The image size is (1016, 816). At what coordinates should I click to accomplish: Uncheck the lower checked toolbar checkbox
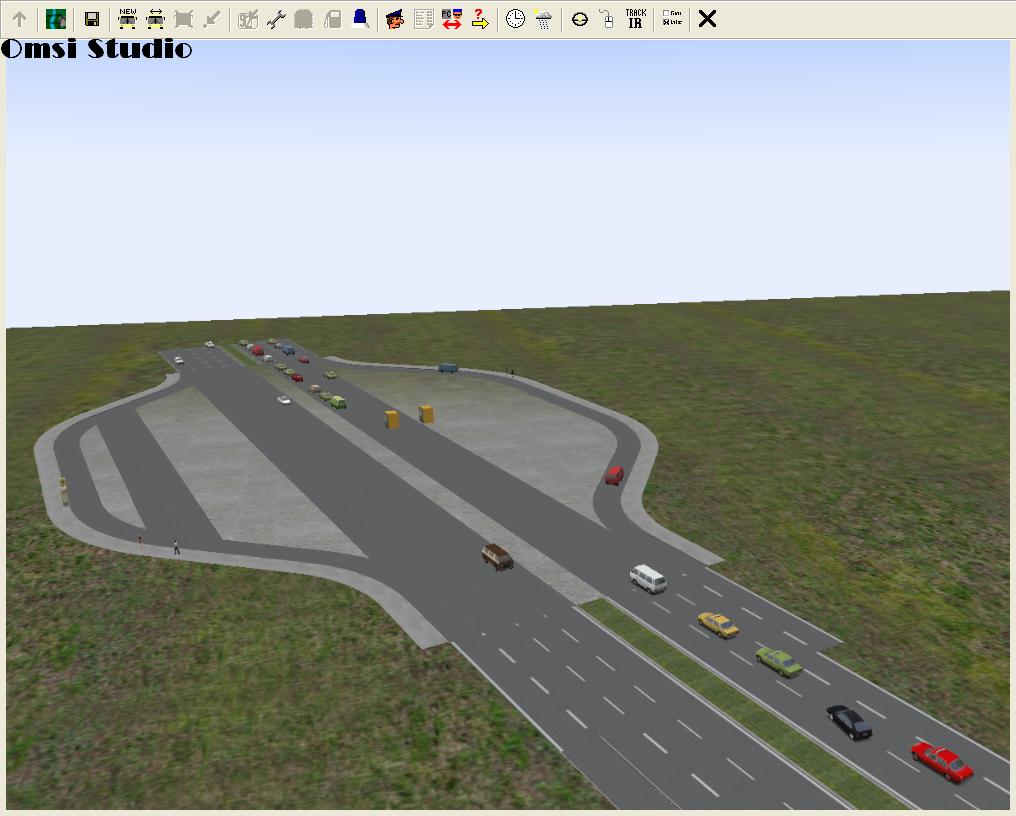click(667, 23)
